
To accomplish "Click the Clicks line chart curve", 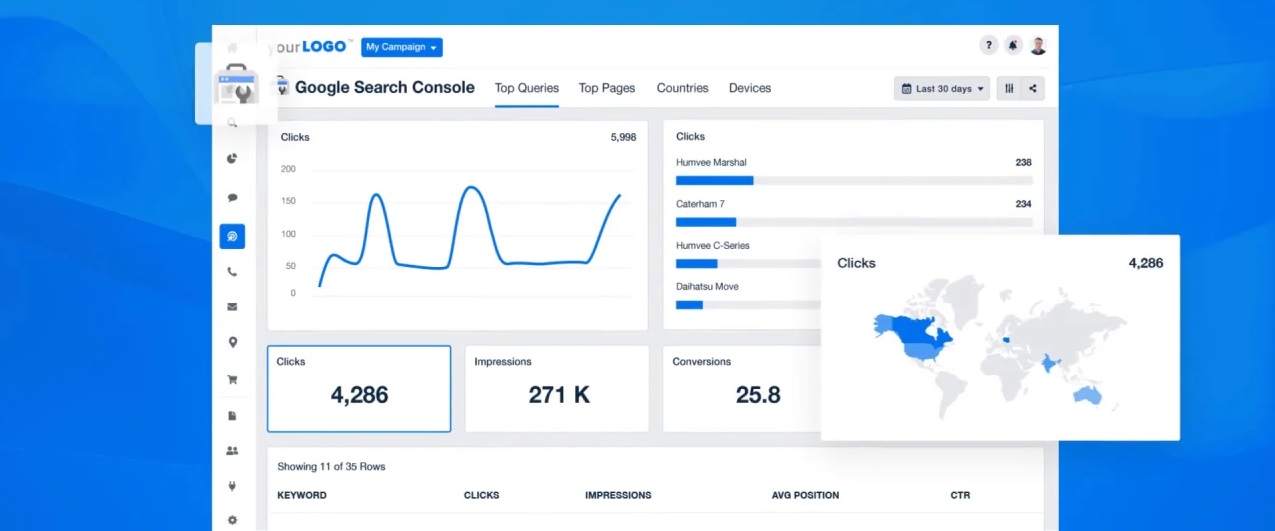I will point(469,236).
